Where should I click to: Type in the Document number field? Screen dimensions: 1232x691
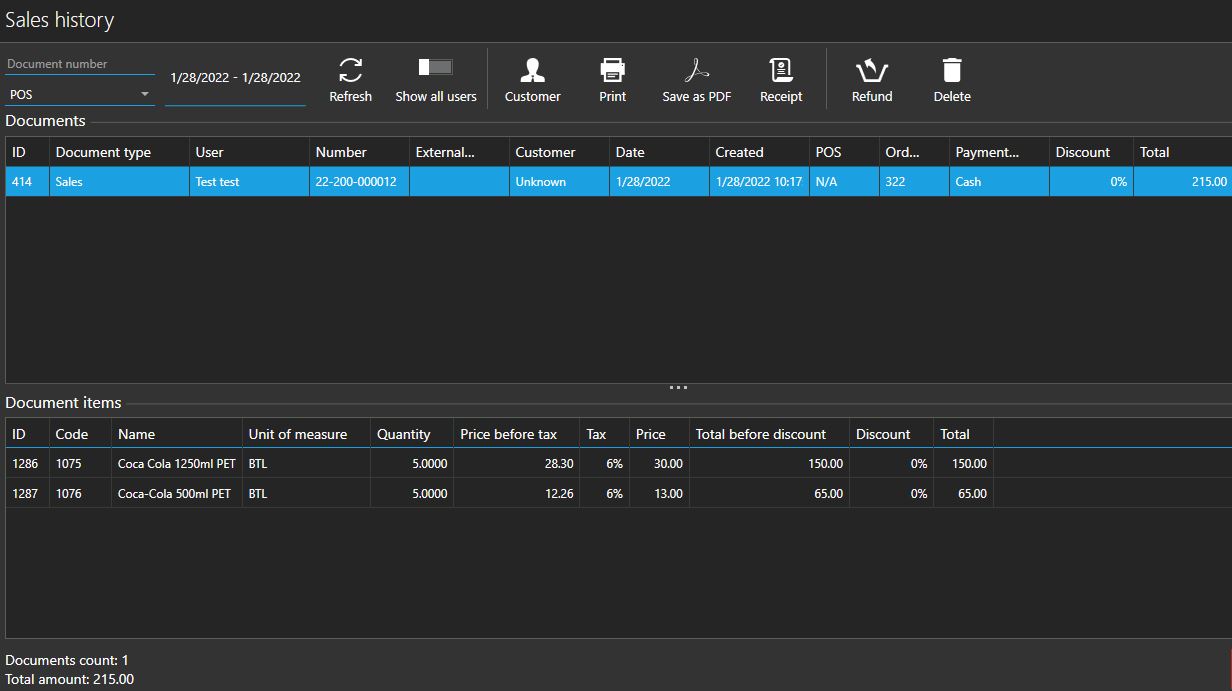[80, 64]
